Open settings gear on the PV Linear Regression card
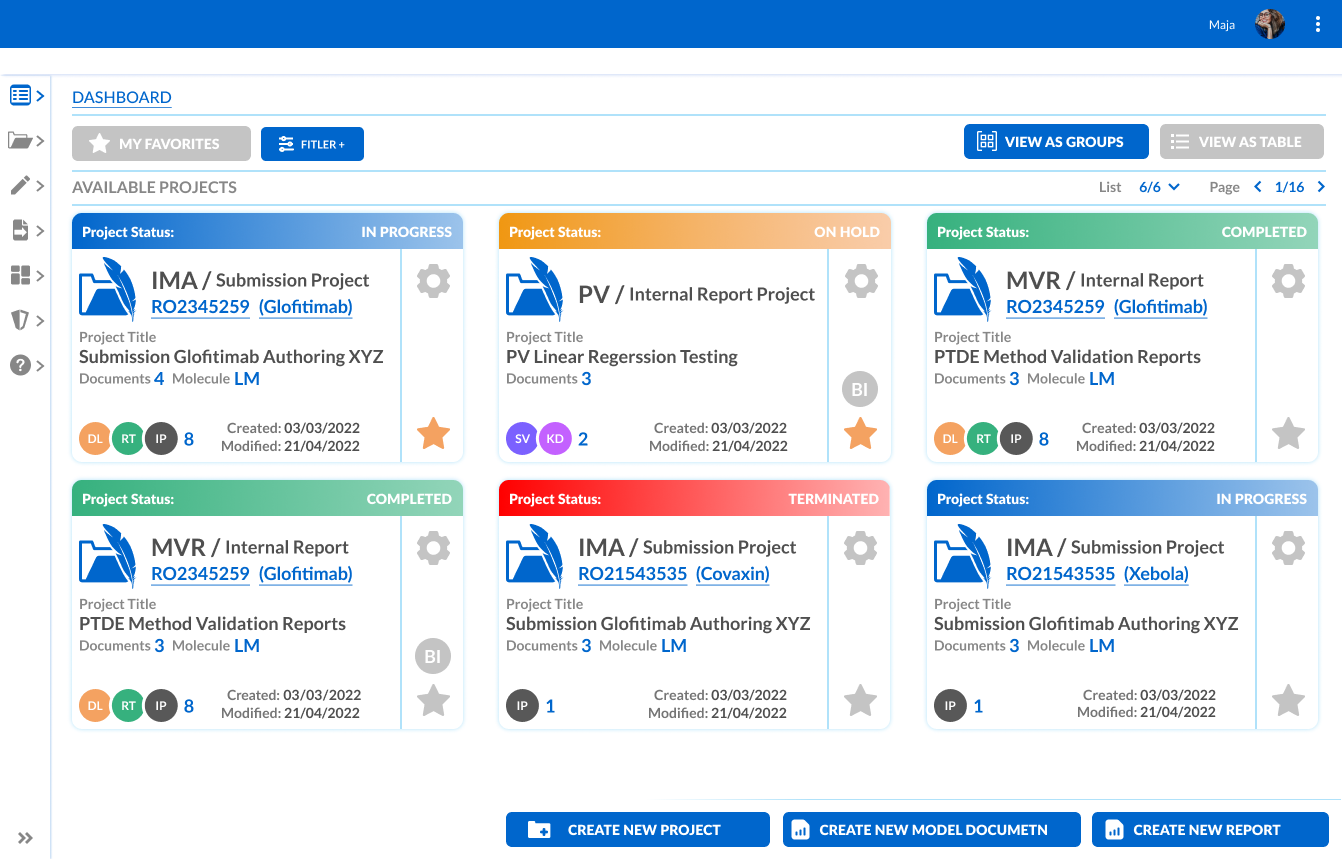Viewport: 1342px width, 859px height. (859, 281)
